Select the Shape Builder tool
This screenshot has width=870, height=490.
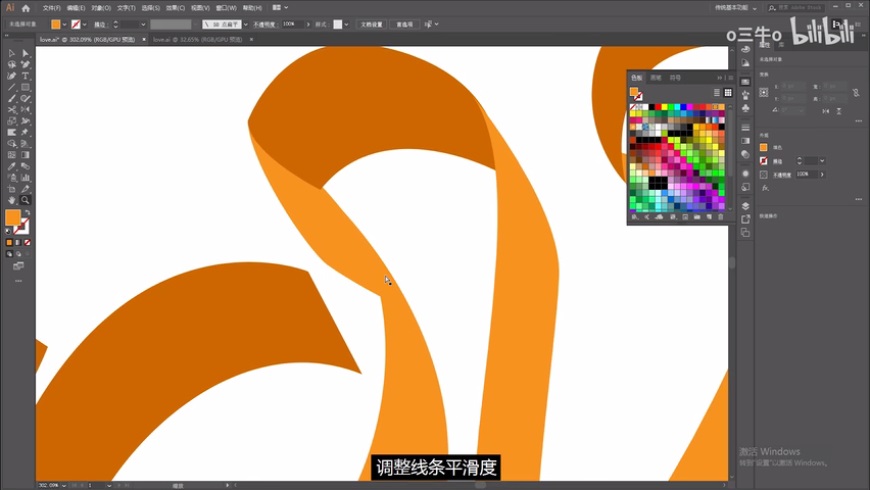click(x=12, y=144)
